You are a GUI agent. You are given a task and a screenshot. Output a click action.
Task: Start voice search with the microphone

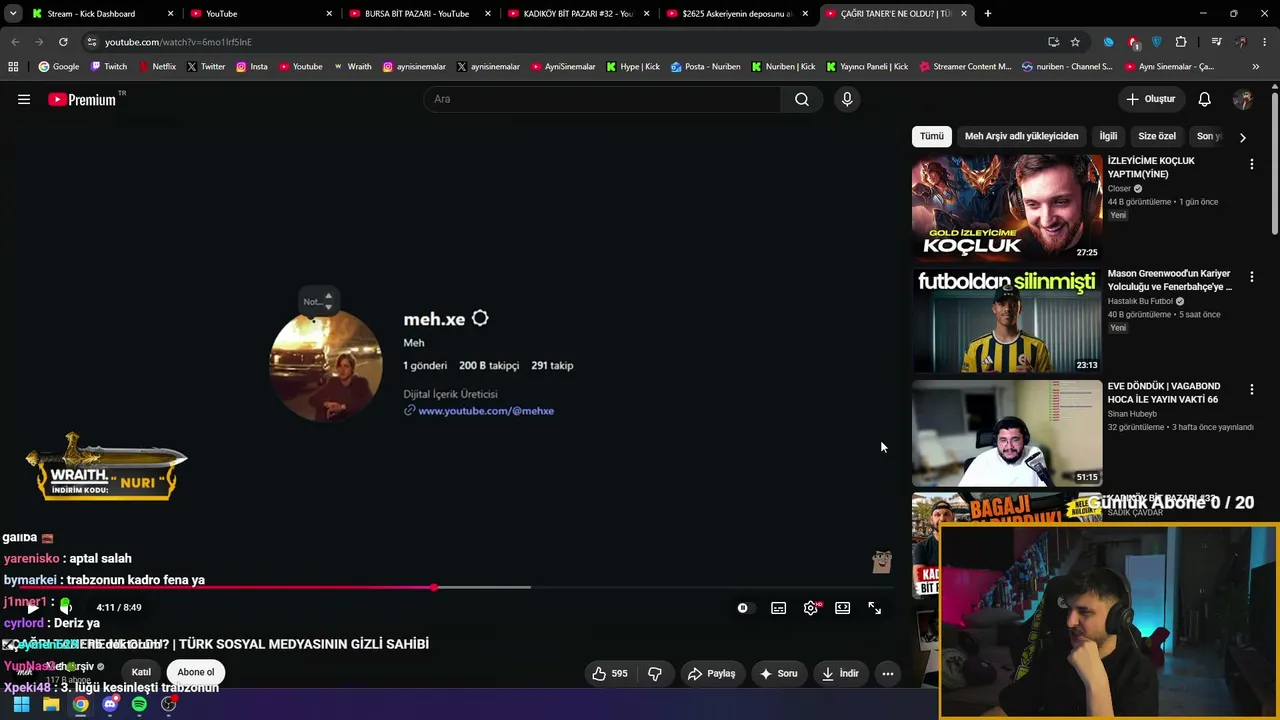(847, 99)
